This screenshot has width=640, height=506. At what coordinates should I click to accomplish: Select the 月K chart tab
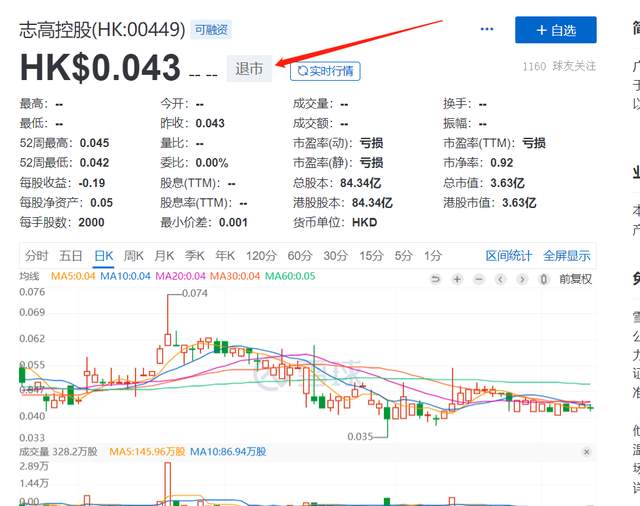[x=164, y=256]
